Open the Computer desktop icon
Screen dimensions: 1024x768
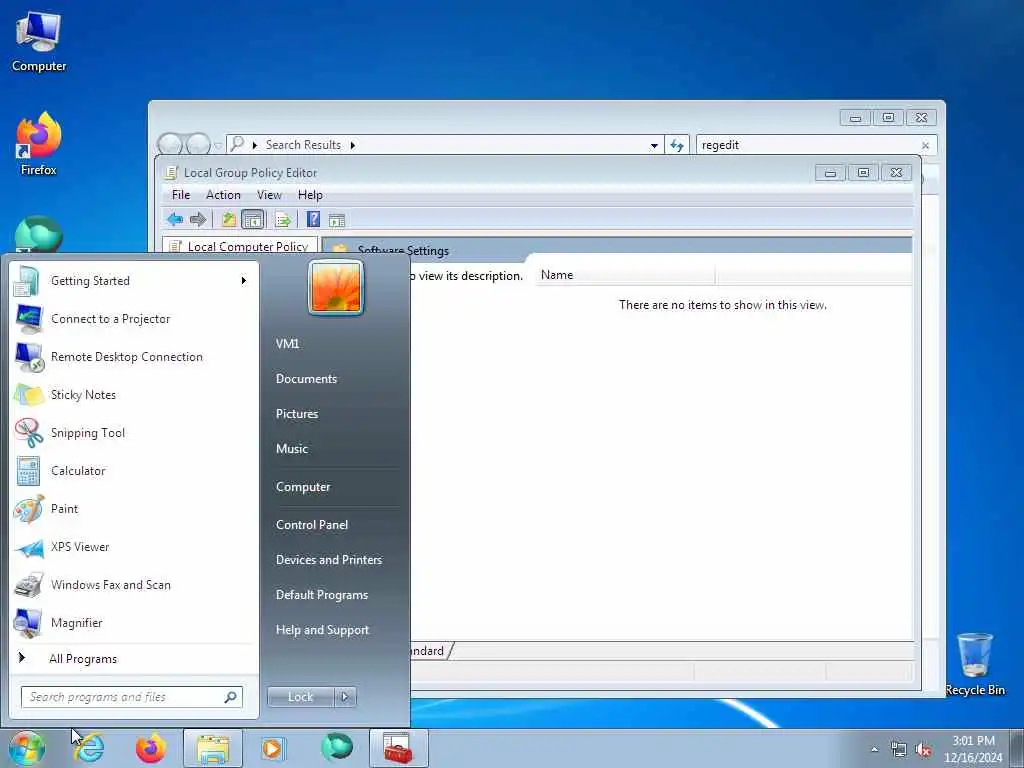point(39,42)
